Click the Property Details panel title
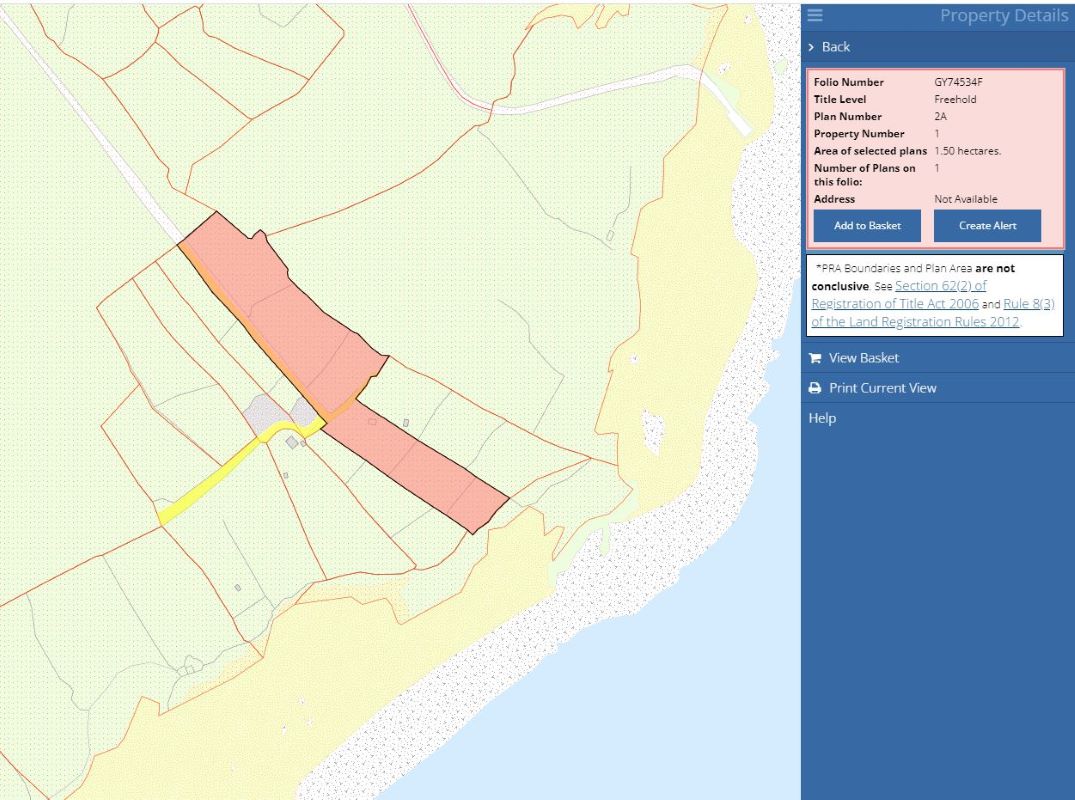 click(1003, 16)
